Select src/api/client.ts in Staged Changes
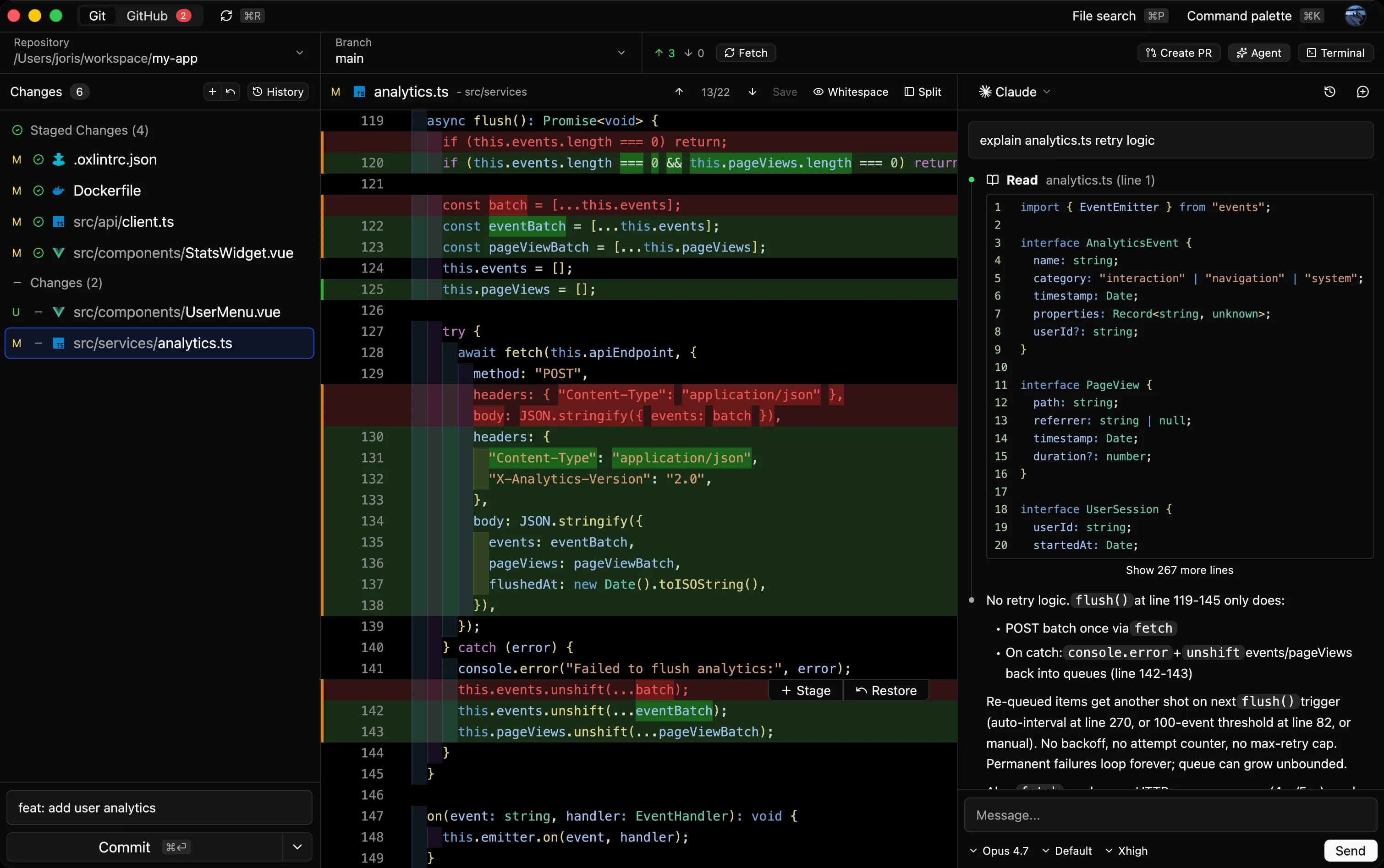 (159, 222)
